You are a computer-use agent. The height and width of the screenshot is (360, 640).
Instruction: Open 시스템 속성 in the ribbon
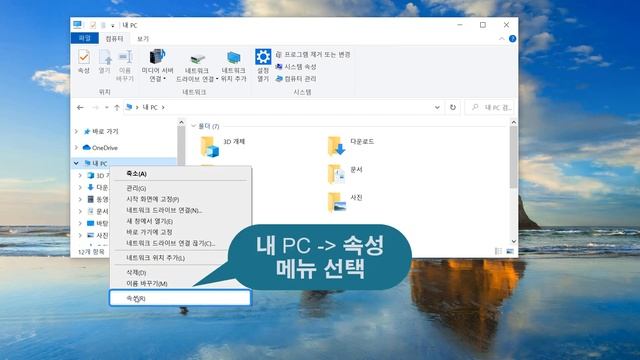[296, 67]
